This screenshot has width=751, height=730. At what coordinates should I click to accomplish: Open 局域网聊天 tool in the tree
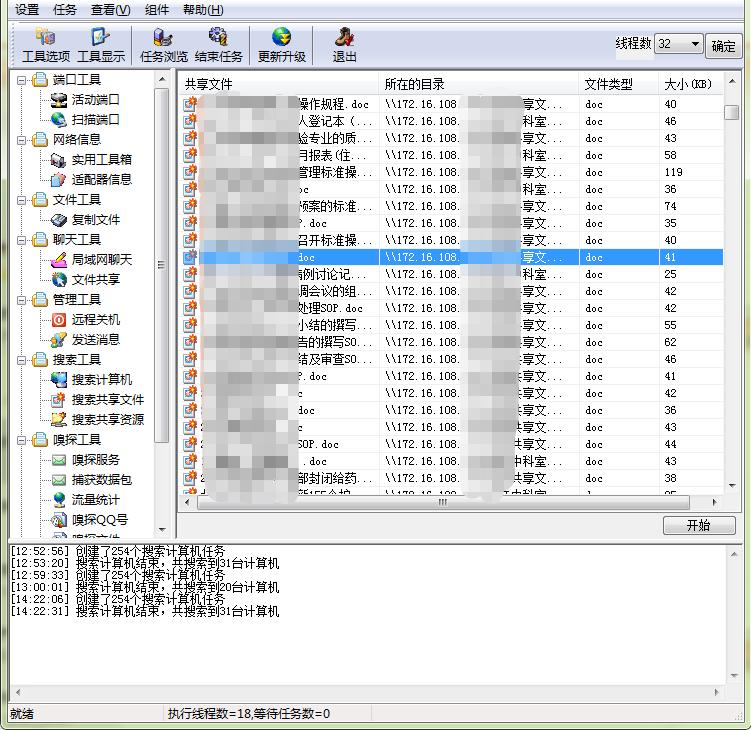[x=101, y=259]
